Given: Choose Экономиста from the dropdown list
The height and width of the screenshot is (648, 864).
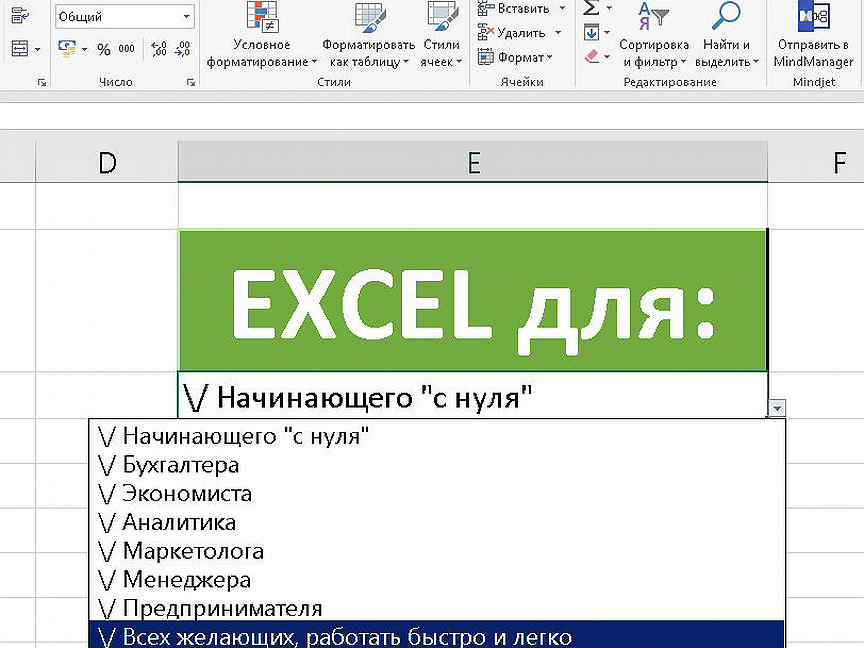Looking at the screenshot, I should coord(436,493).
